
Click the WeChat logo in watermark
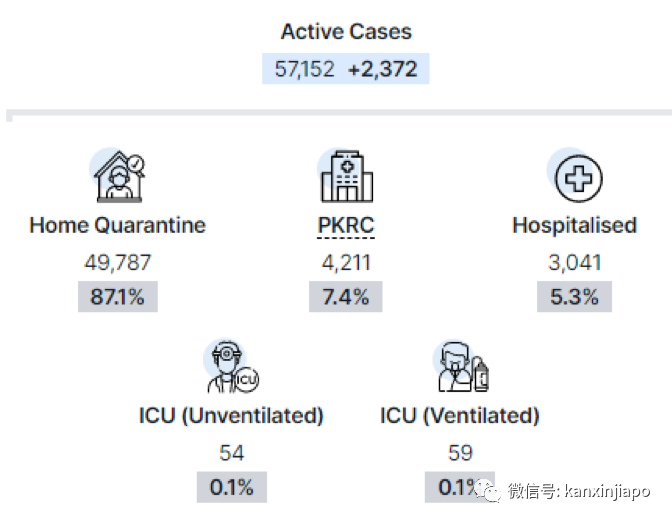(489, 492)
